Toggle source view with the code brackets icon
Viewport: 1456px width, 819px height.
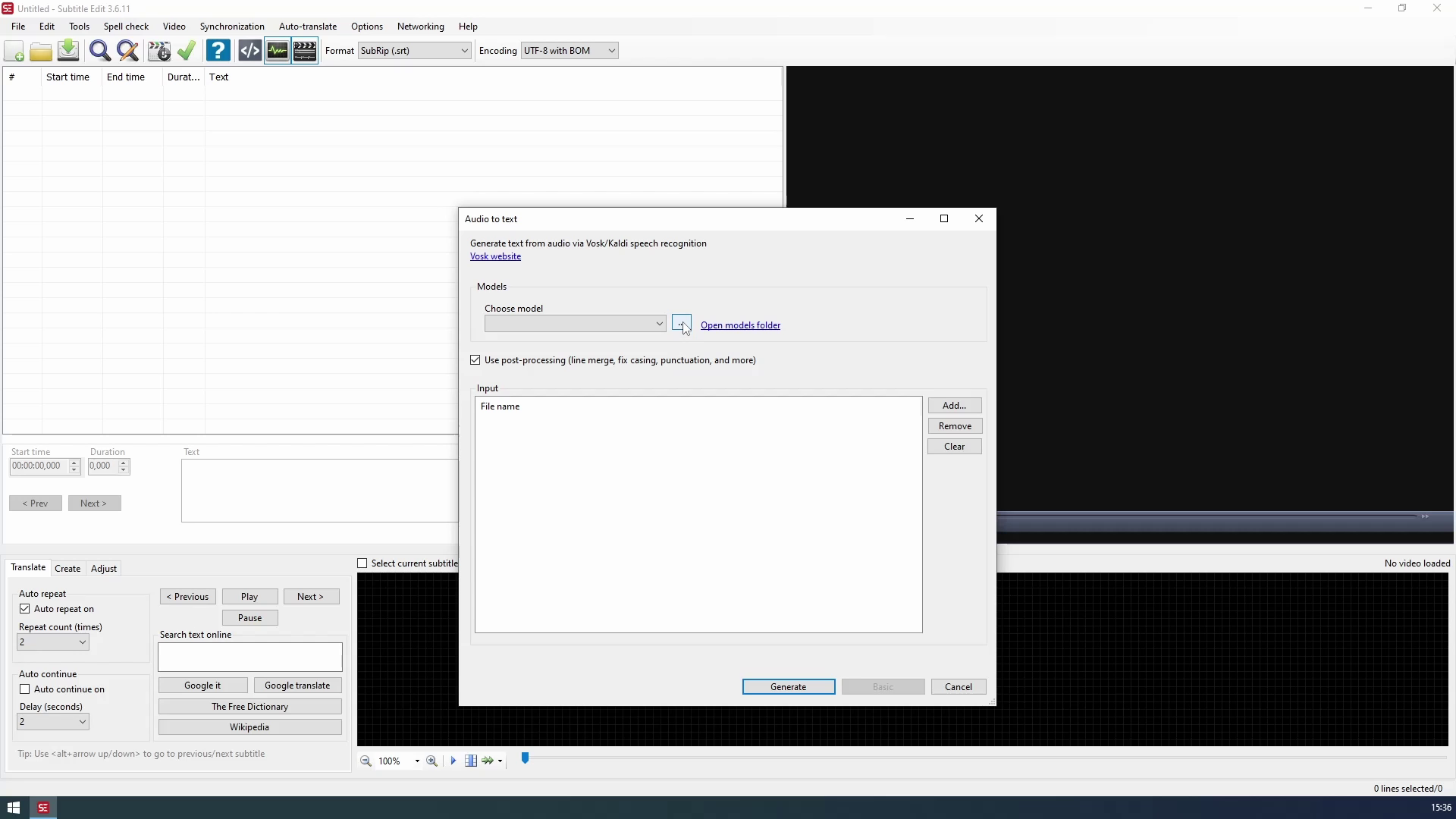tap(249, 51)
